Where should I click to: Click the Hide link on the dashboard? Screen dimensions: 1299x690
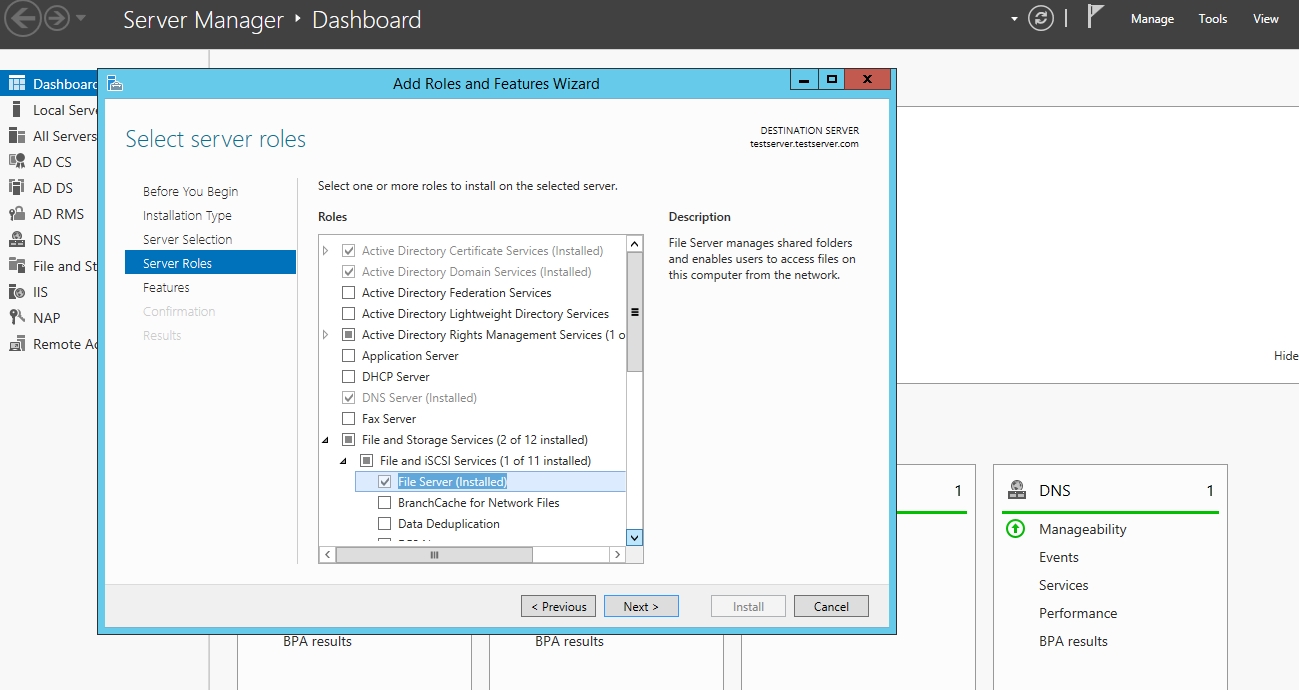pos(1286,355)
